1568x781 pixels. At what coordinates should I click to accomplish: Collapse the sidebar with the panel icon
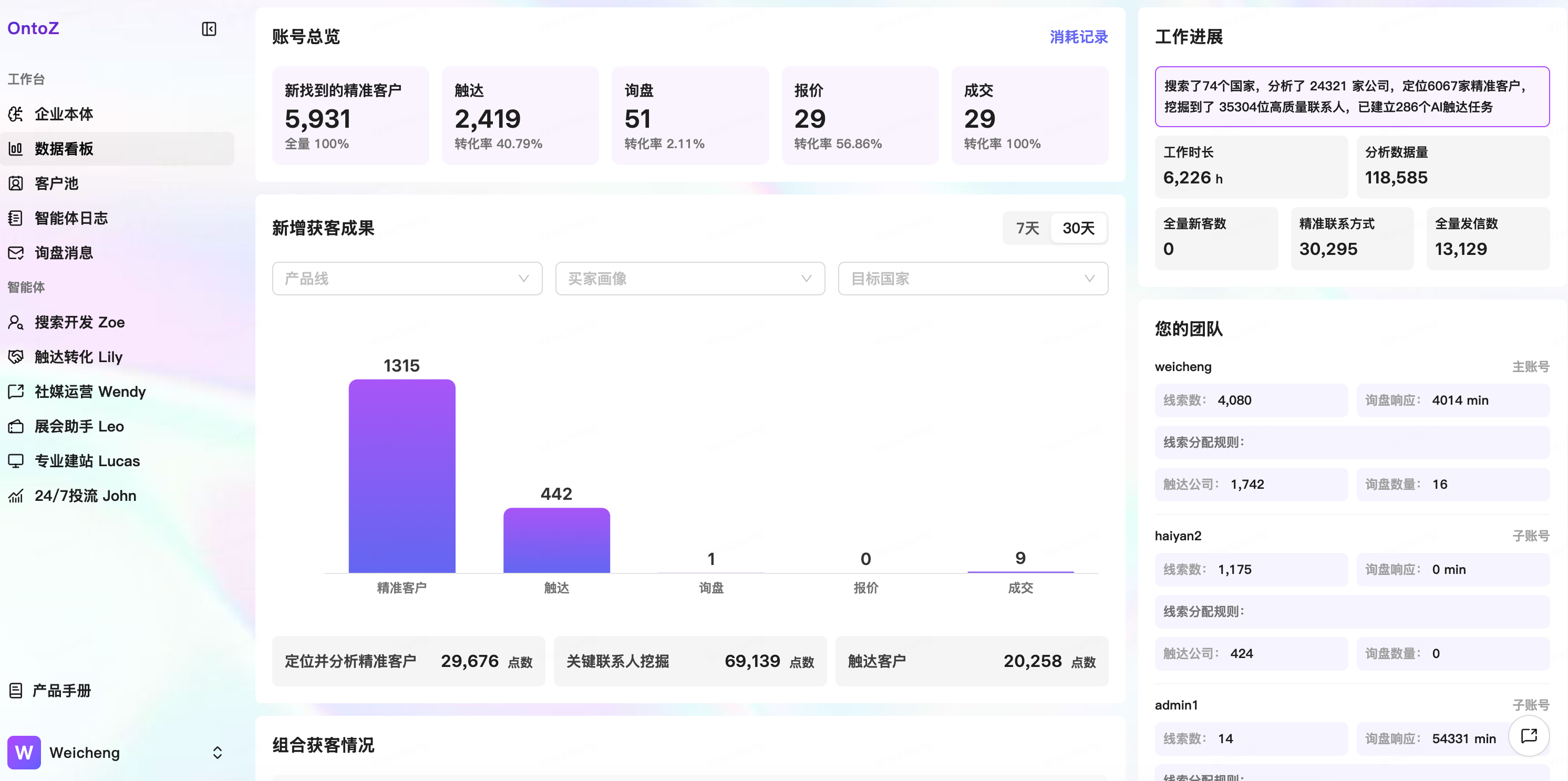209,28
